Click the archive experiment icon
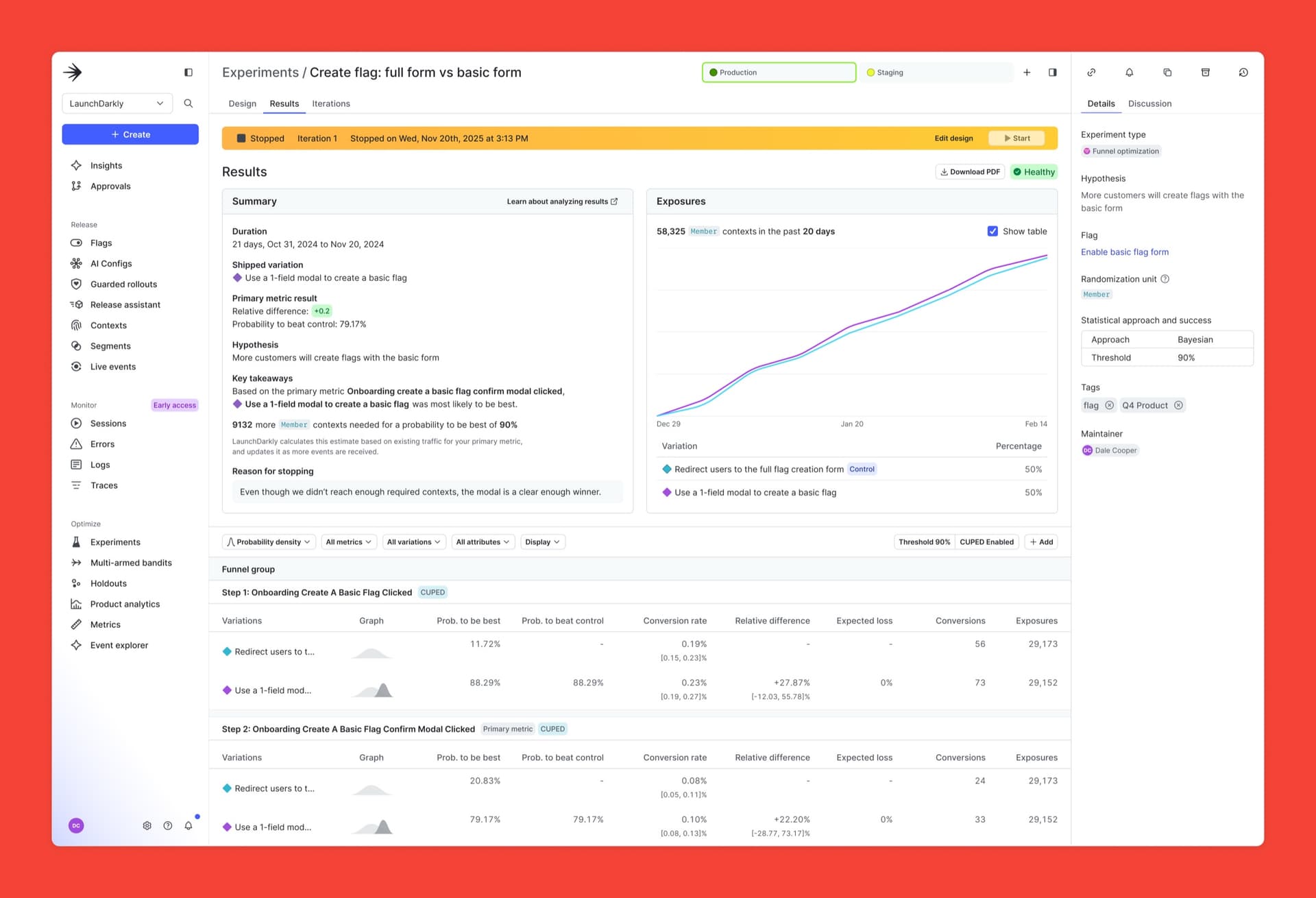 (1206, 72)
